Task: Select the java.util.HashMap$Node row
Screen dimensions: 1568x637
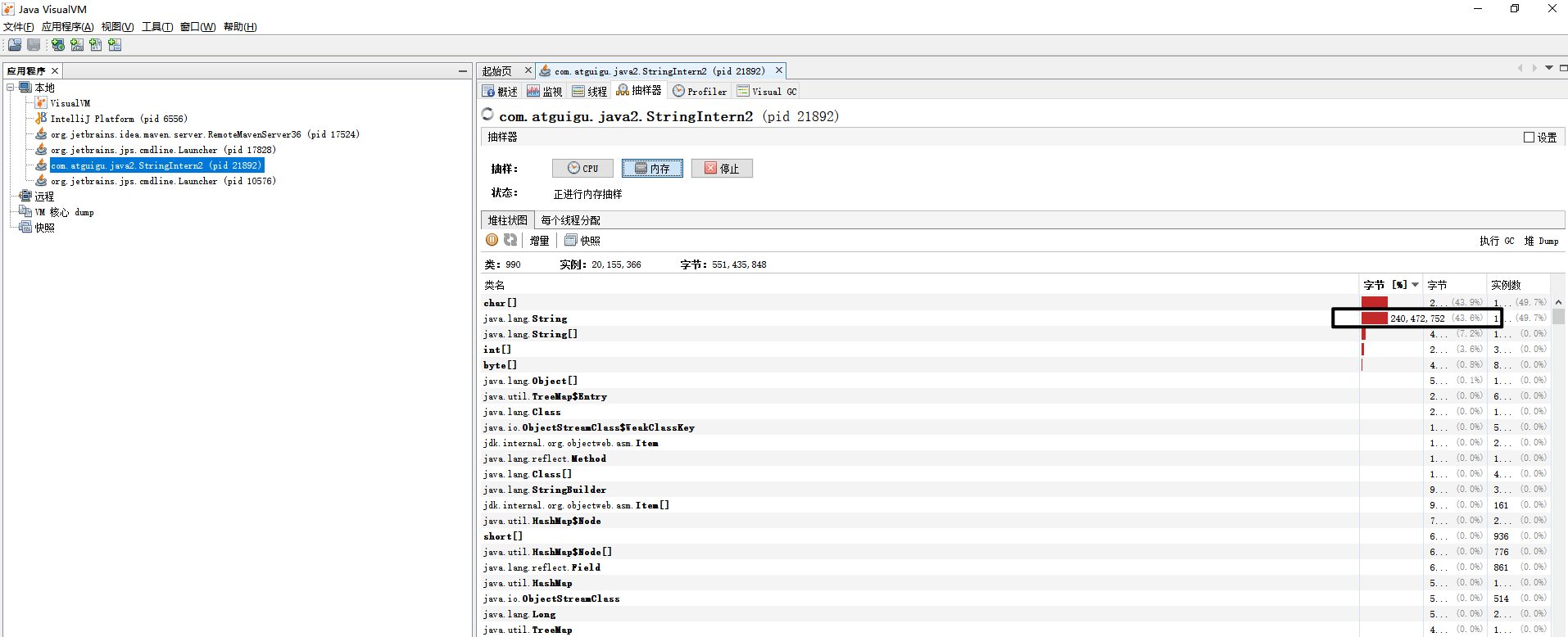Action: (1016, 521)
